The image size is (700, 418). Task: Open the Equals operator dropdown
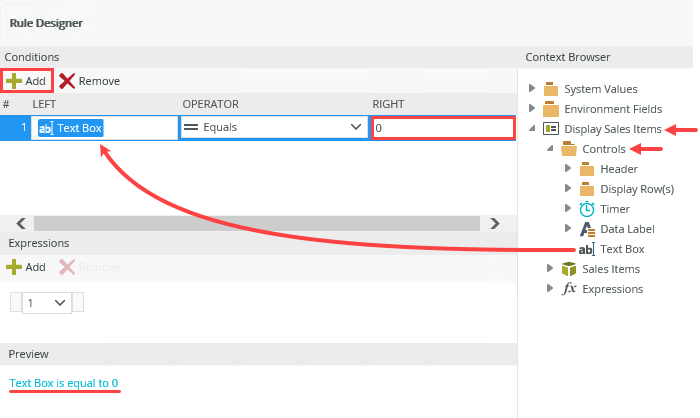click(356, 127)
